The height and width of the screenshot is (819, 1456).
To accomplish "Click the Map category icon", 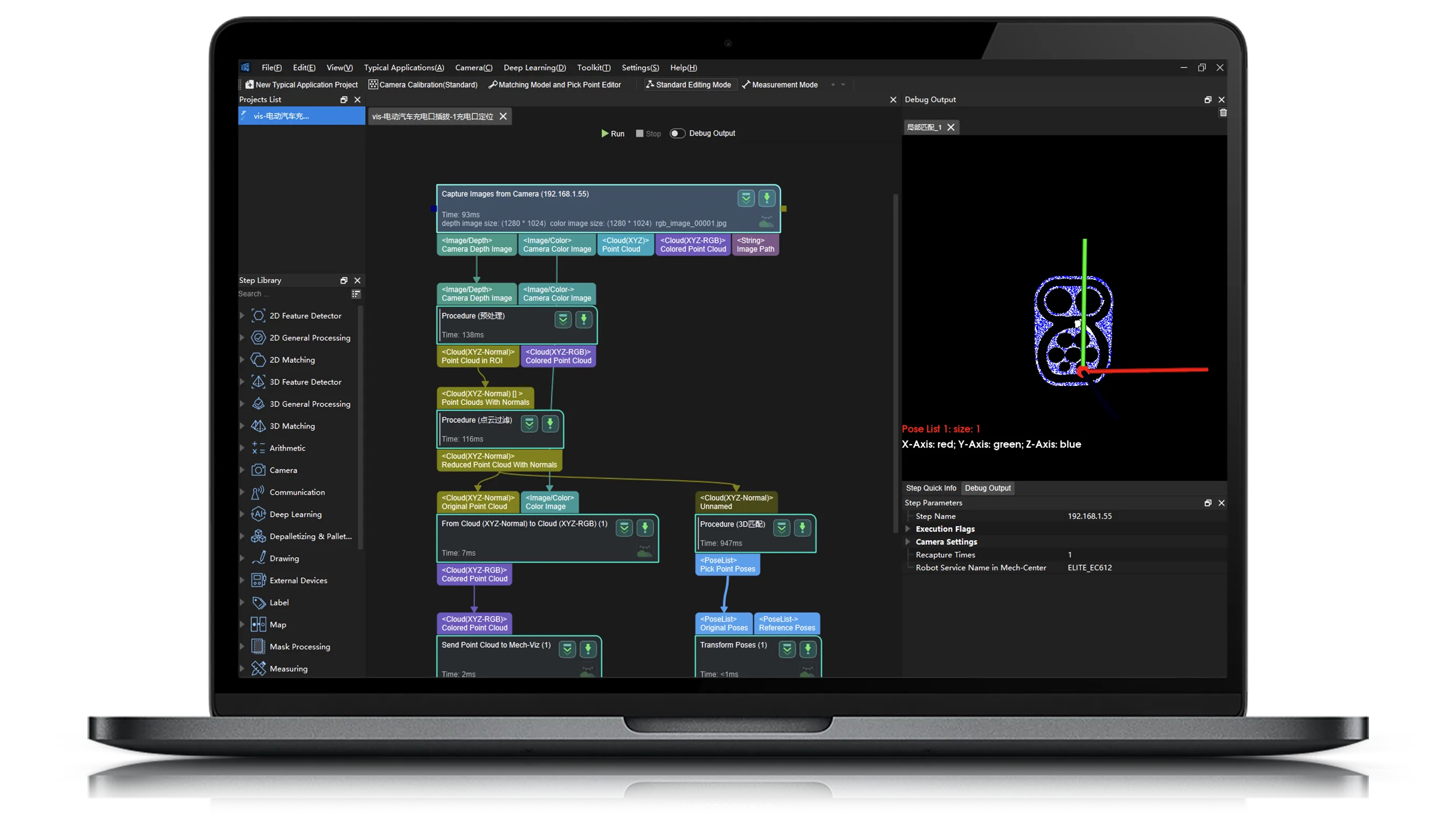I will (x=259, y=625).
